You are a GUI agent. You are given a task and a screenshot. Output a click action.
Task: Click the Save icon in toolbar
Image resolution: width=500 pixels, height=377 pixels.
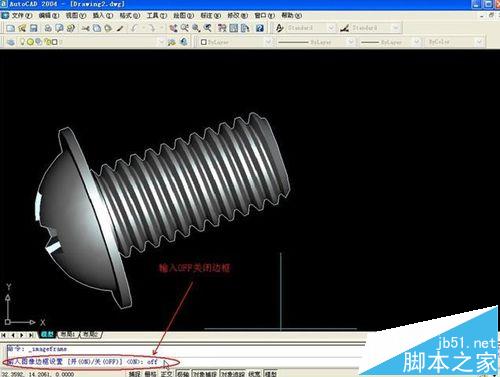[x=34, y=28]
